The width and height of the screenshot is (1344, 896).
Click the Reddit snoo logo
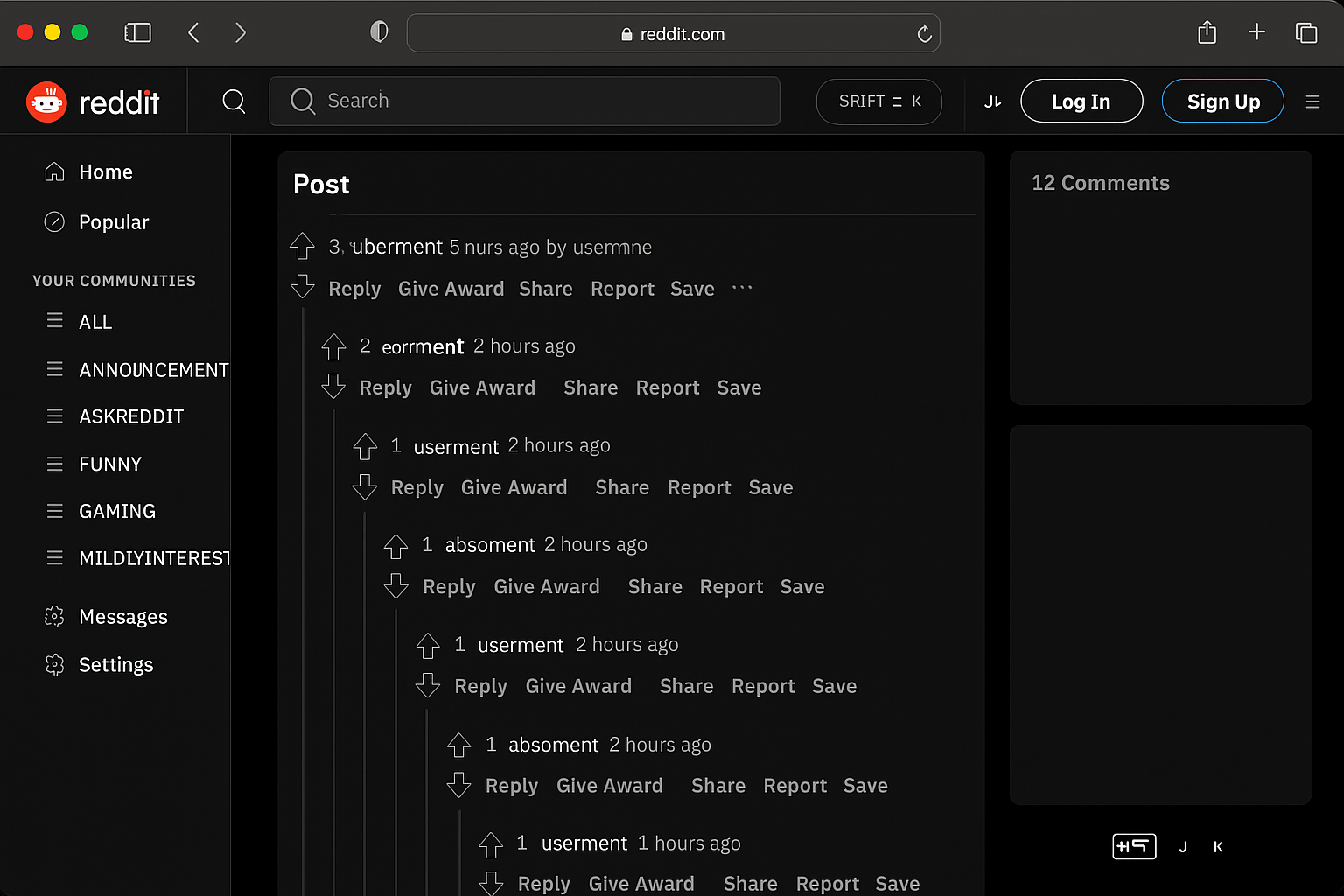pyautogui.click(x=46, y=101)
